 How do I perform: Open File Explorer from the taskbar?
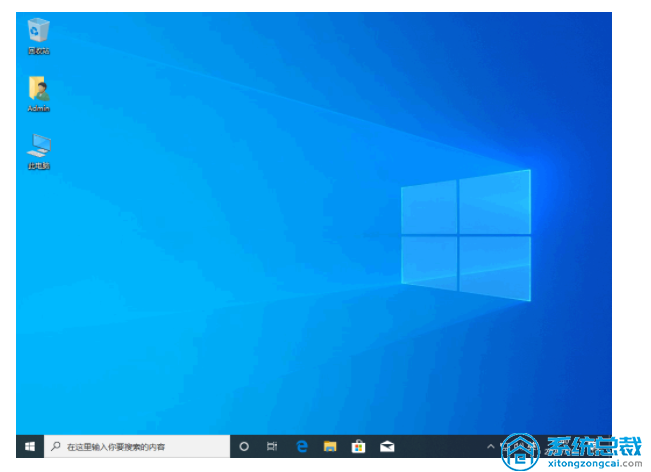tap(330, 446)
